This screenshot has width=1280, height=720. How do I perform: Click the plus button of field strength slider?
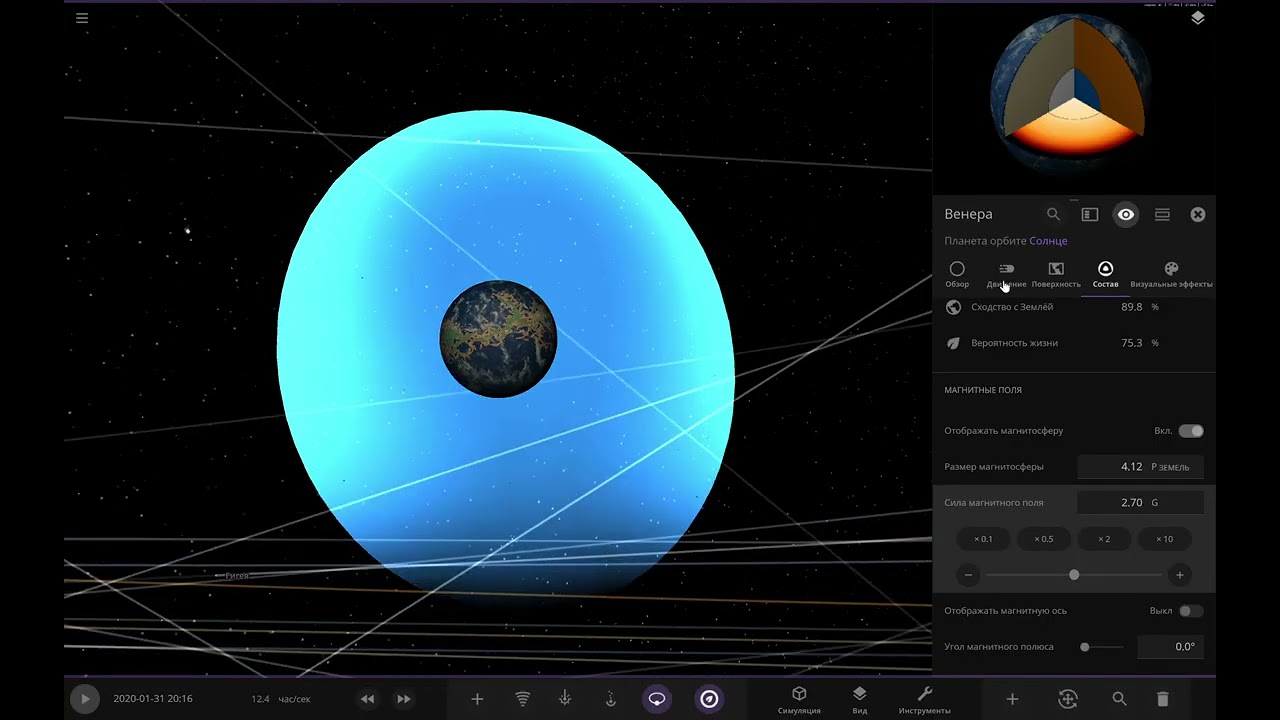(1180, 575)
